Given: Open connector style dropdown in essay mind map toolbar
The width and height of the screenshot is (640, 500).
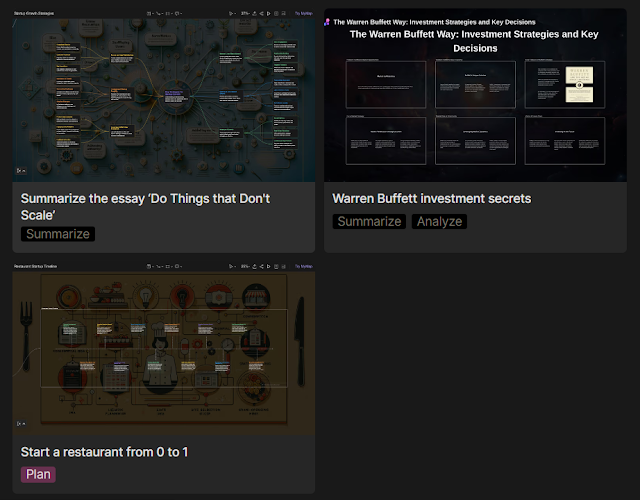Looking at the screenshot, I should point(159,13).
